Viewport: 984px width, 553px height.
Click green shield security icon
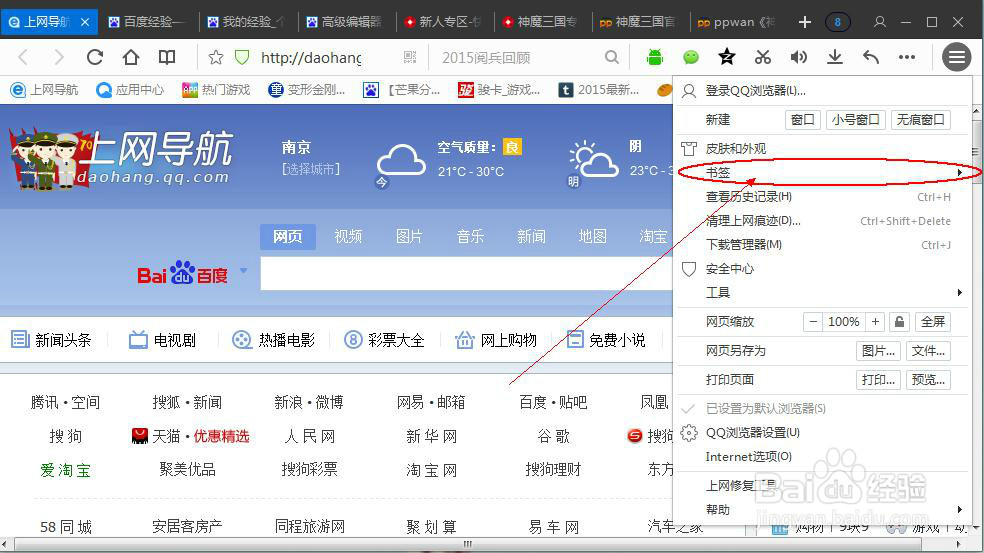[x=242, y=58]
